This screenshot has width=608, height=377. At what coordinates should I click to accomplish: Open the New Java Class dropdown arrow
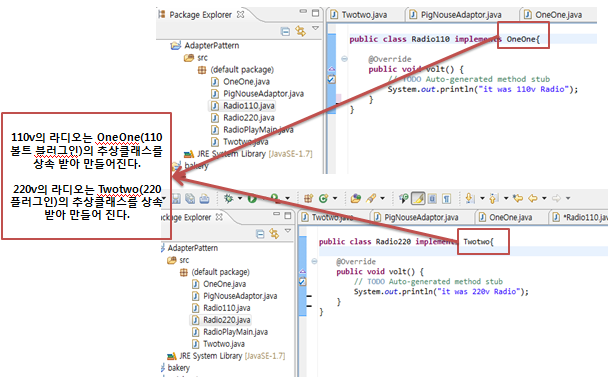click(x=335, y=199)
